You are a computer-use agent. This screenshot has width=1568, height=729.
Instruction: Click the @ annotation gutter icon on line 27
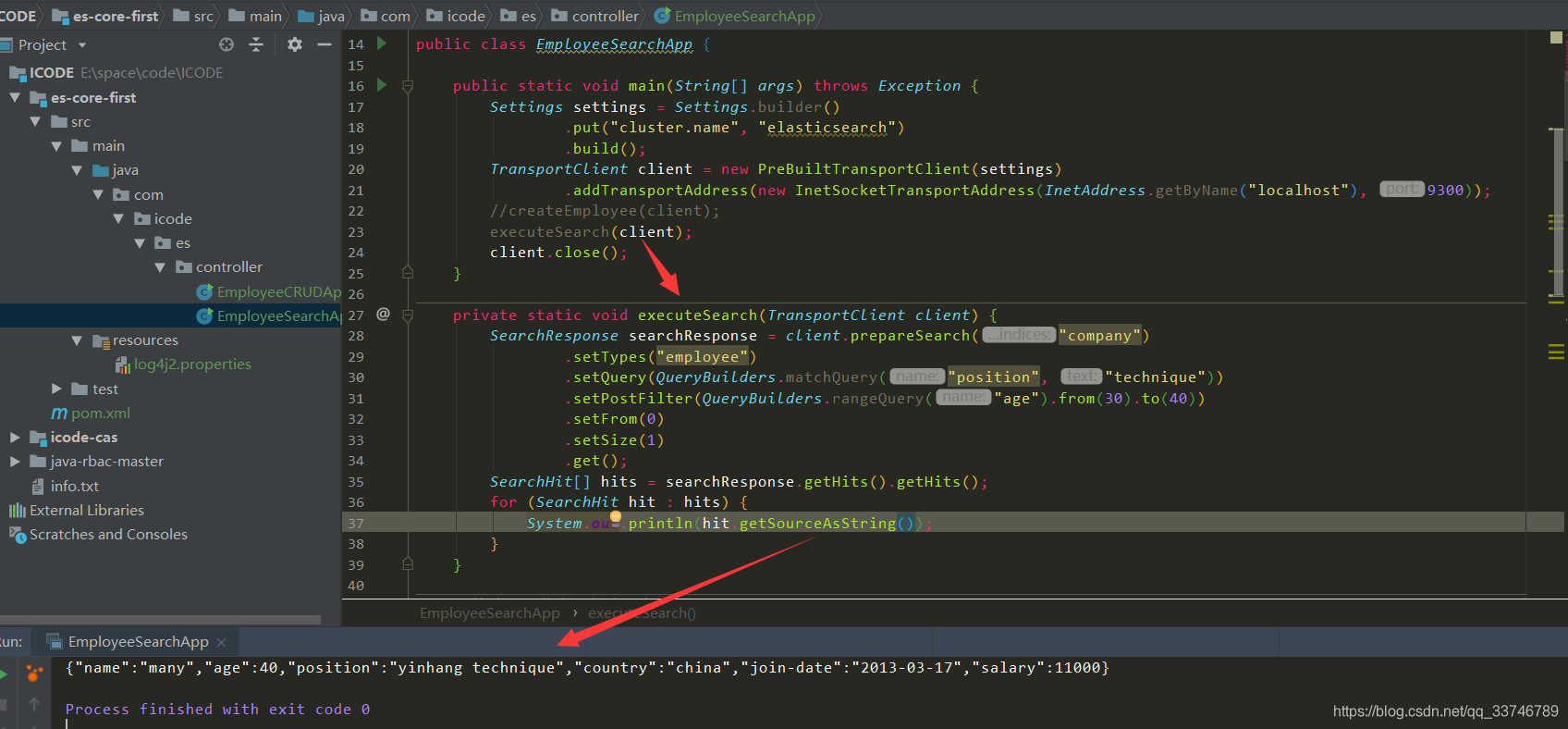click(383, 315)
